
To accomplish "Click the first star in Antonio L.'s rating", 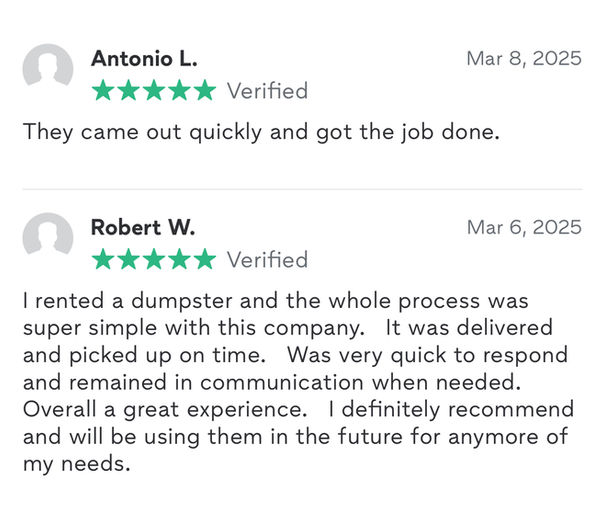I will 102,91.
